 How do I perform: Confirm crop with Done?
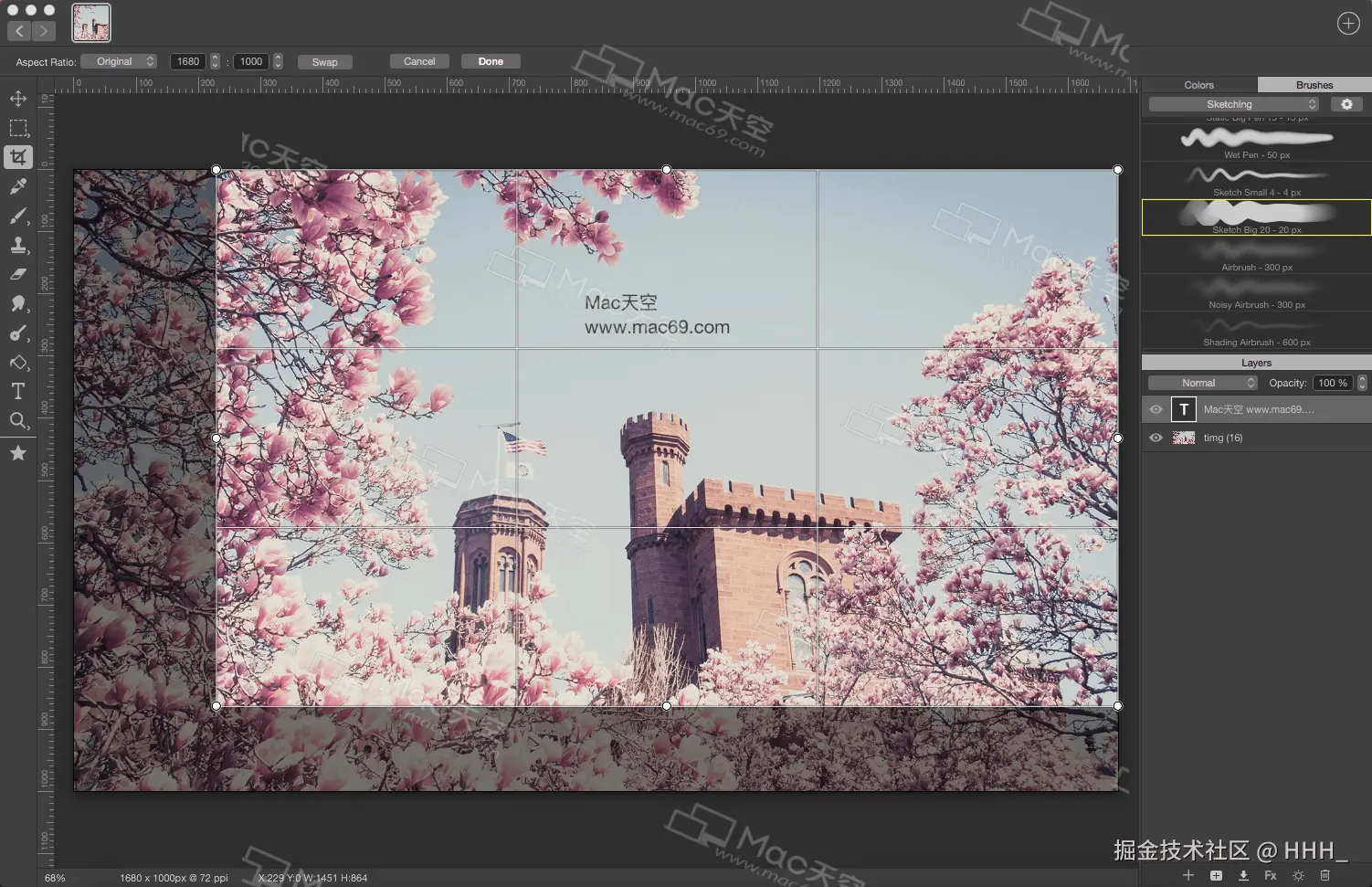click(x=491, y=61)
